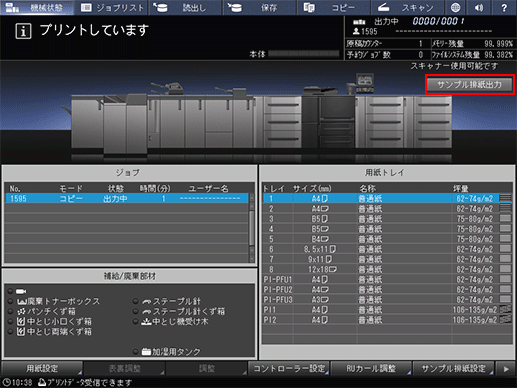Click the globe language icon

pos(455,7)
